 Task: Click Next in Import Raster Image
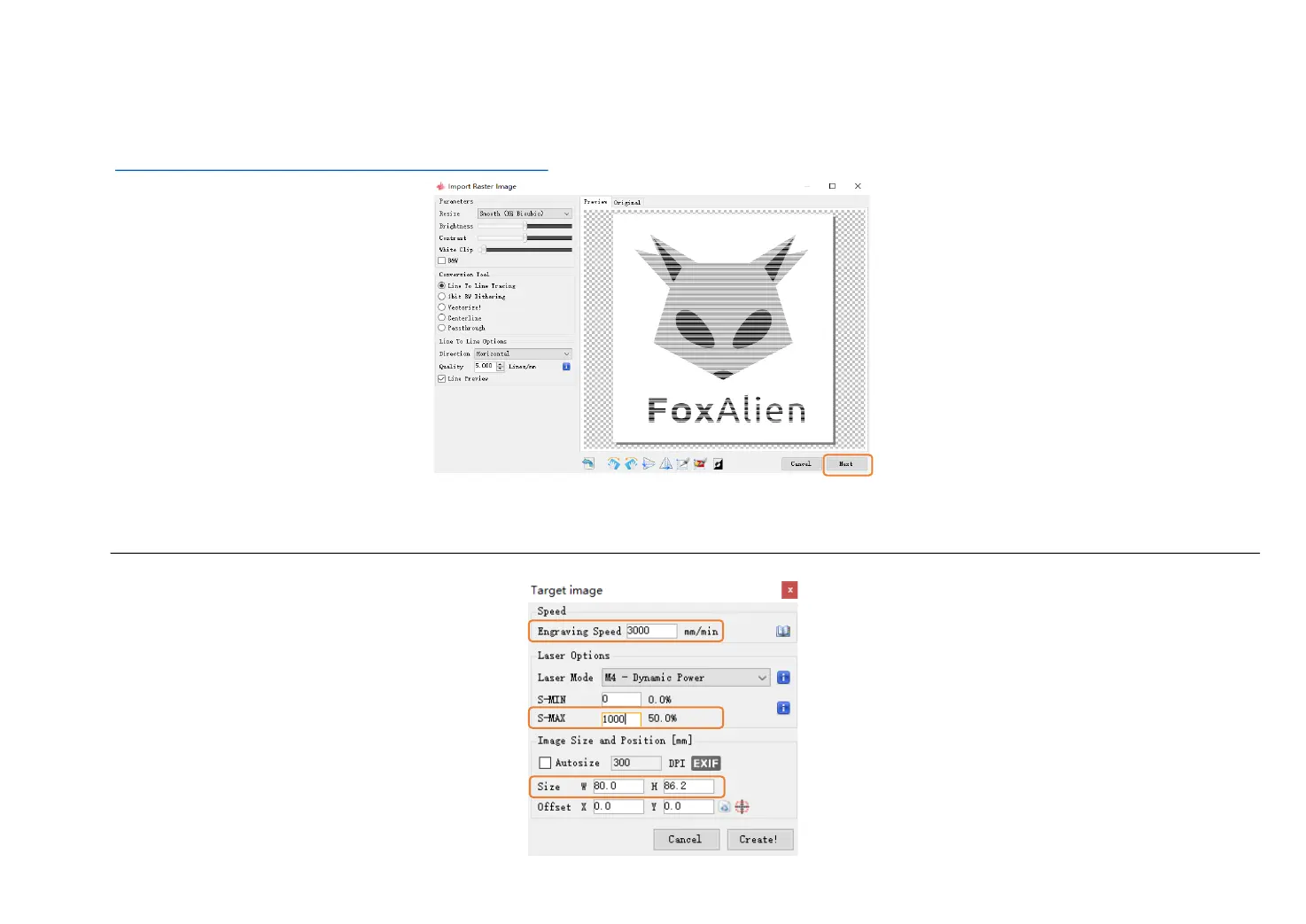tap(847, 464)
